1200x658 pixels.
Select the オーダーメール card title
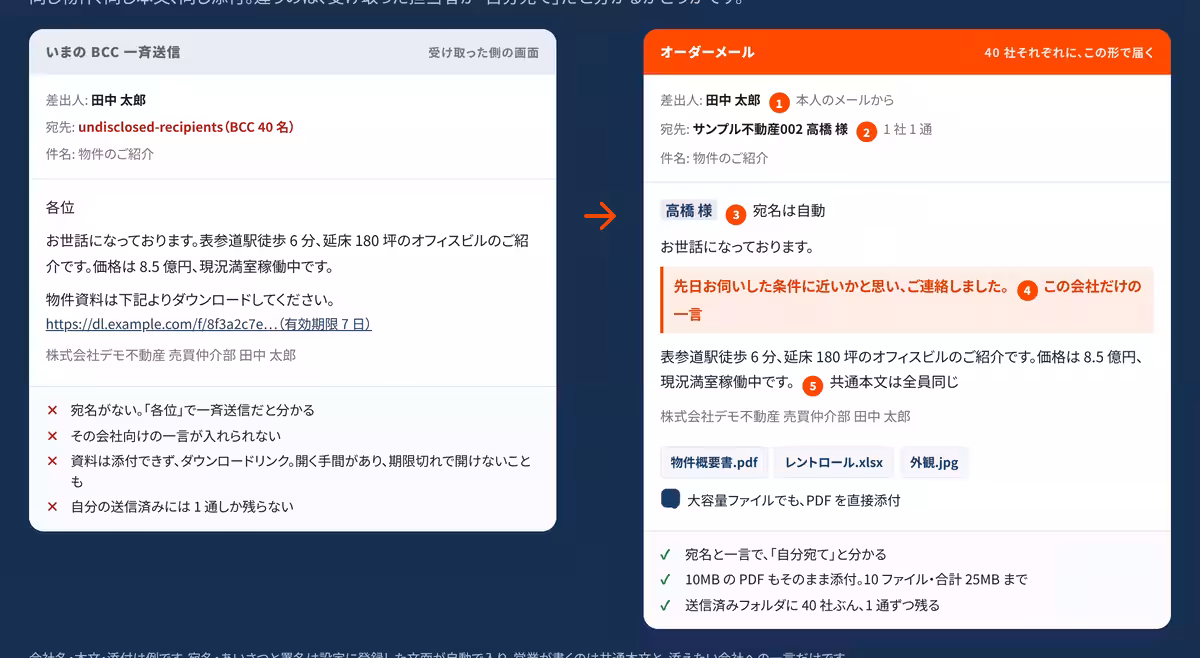tap(708, 52)
